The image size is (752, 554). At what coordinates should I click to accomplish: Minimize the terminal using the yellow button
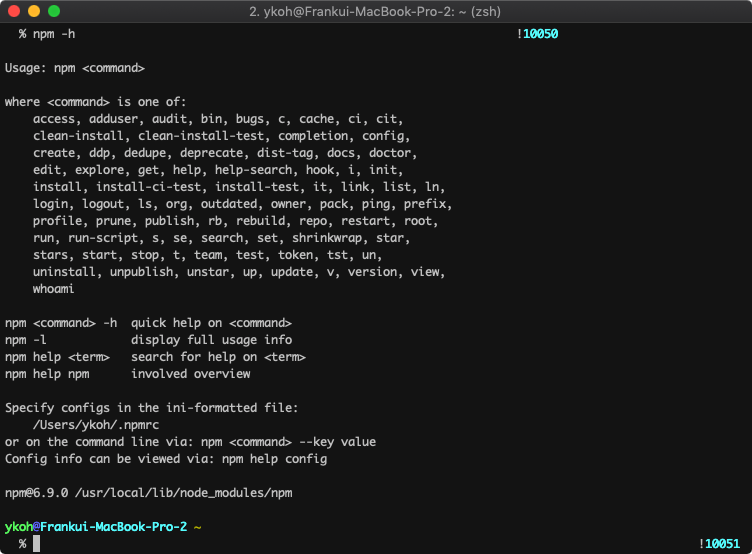pyautogui.click(x=33, y=11)
